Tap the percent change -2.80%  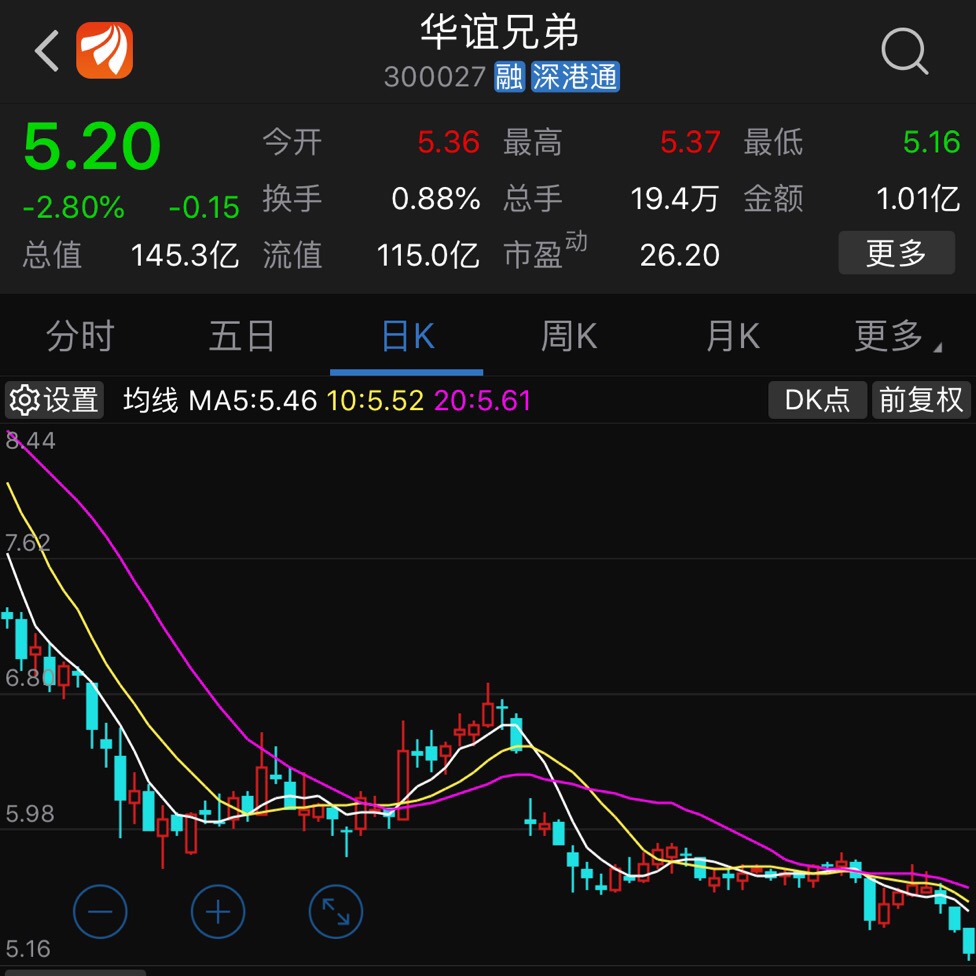click(73, 207)
